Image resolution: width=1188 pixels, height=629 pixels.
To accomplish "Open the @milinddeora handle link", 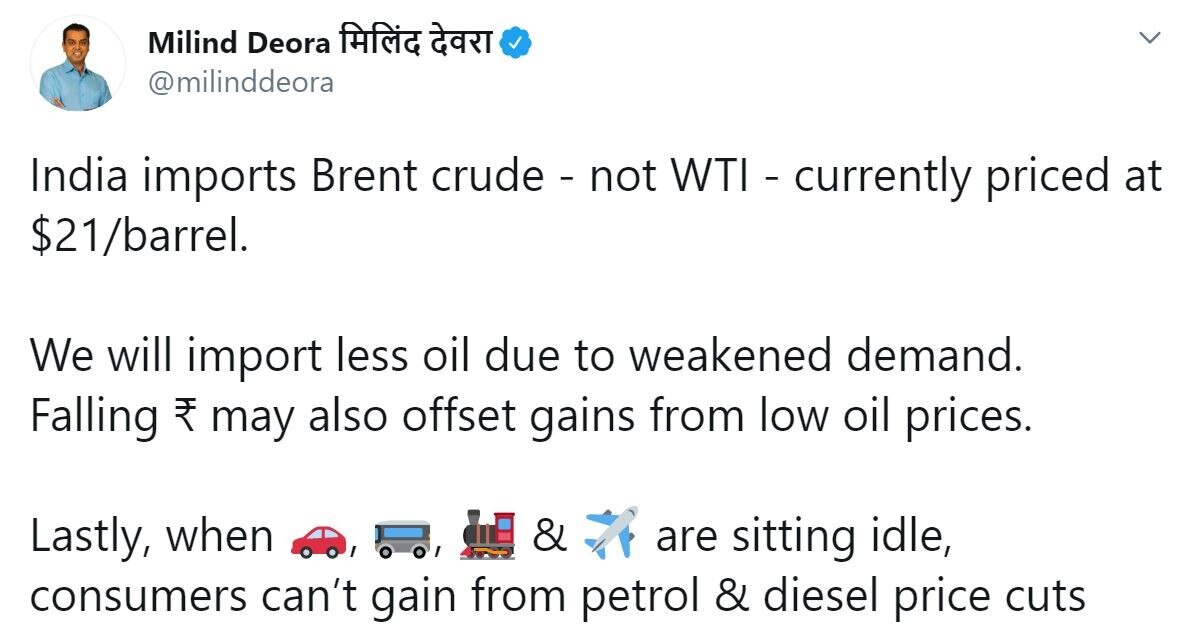I will (240, 84).
